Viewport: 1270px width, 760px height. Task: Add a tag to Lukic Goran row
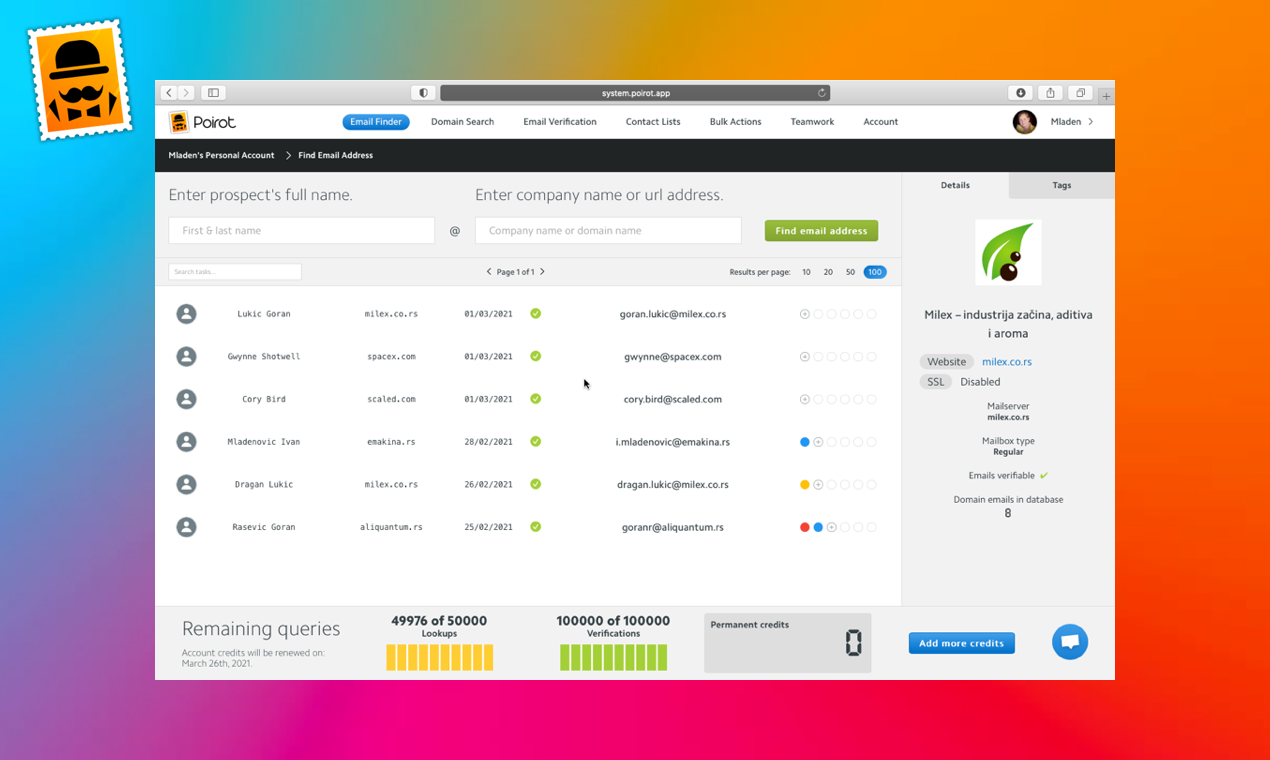(x=805, y=314)
